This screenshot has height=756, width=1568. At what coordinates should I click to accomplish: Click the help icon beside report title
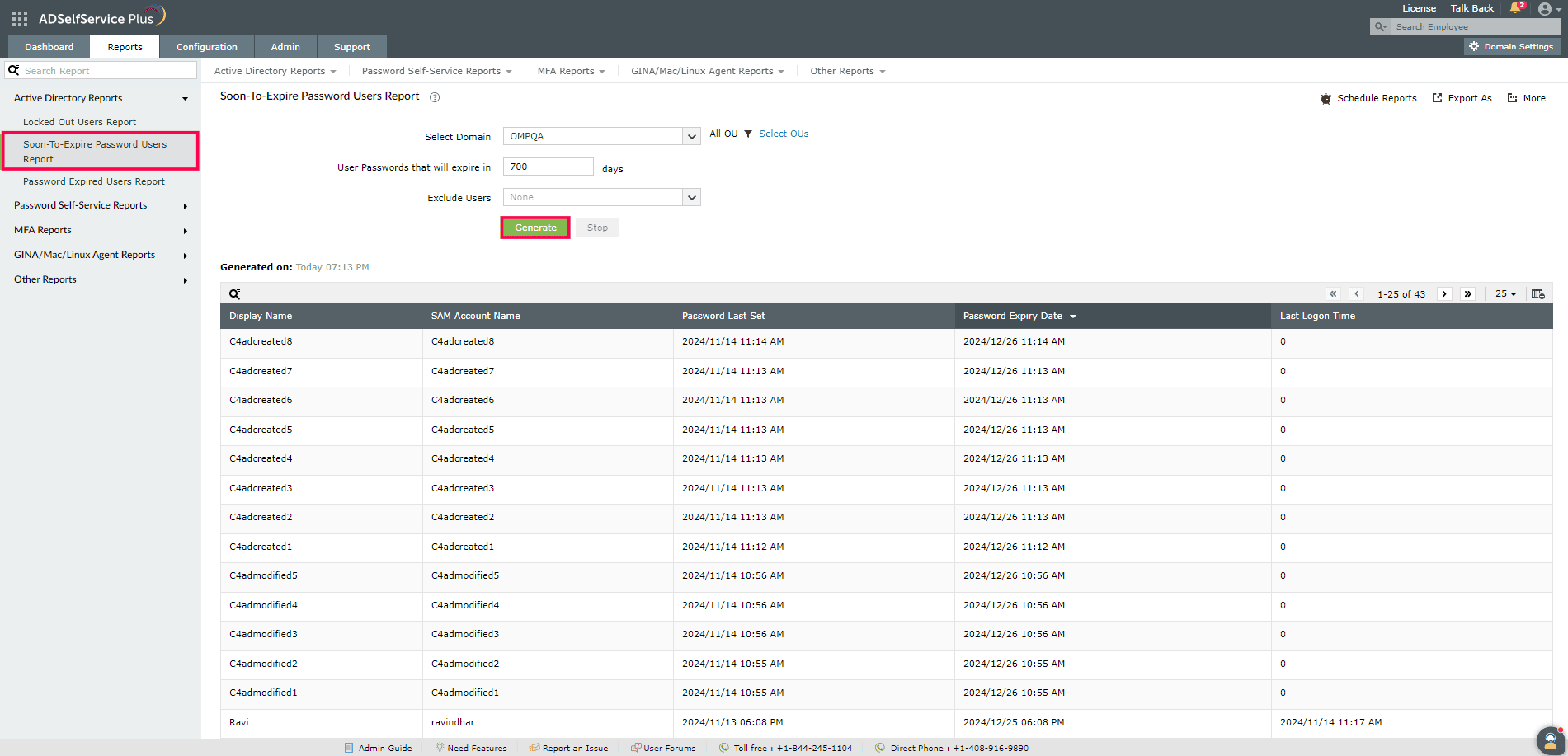(x=435, y=97)
